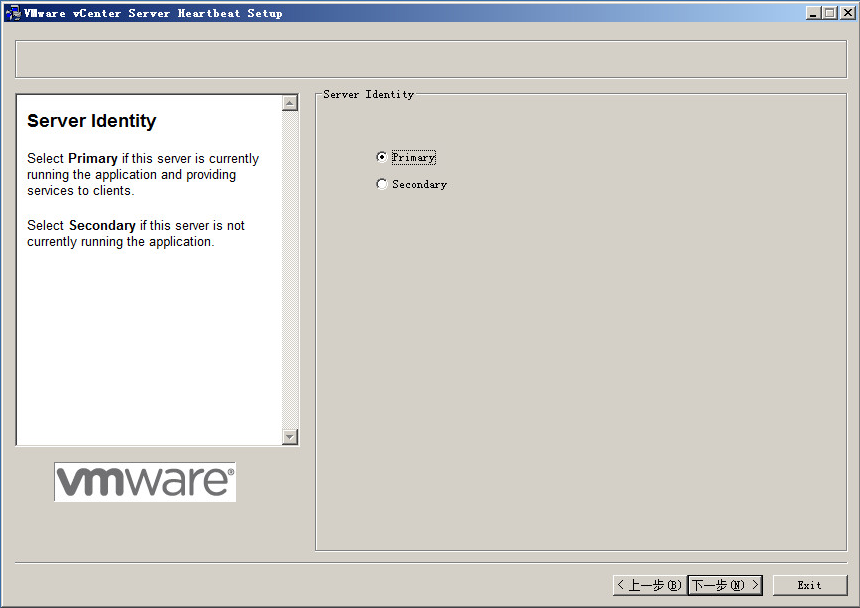
Task: Close the Heartbeat Setup window
Action: (848, 13)
